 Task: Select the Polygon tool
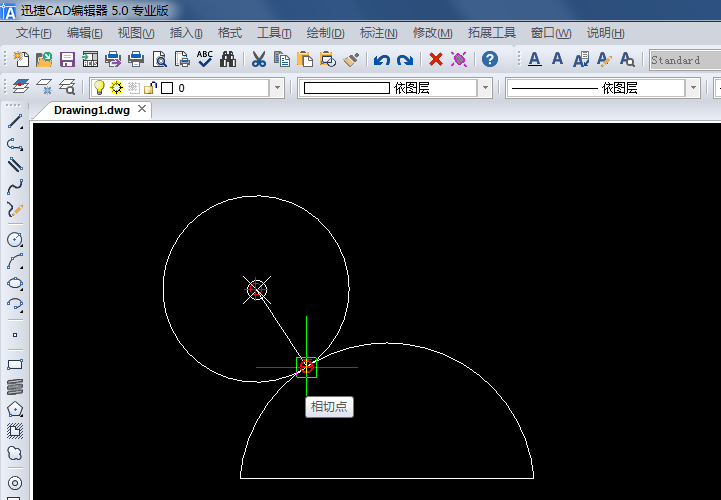coord(15,409)
